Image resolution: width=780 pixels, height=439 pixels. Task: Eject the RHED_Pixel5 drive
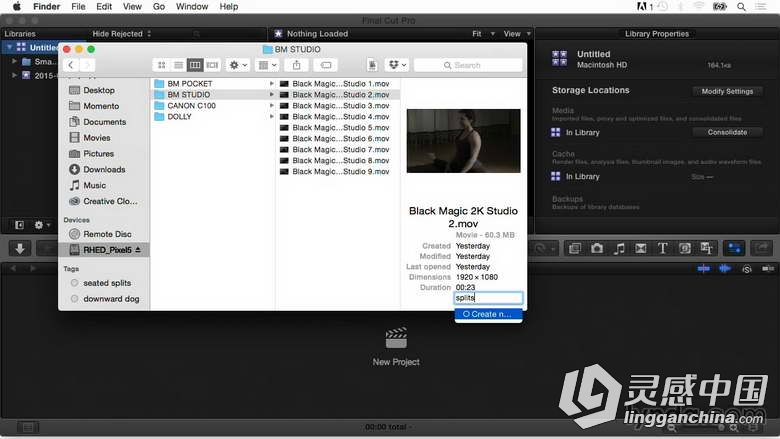pyautogui.click(x=138, y=249)
